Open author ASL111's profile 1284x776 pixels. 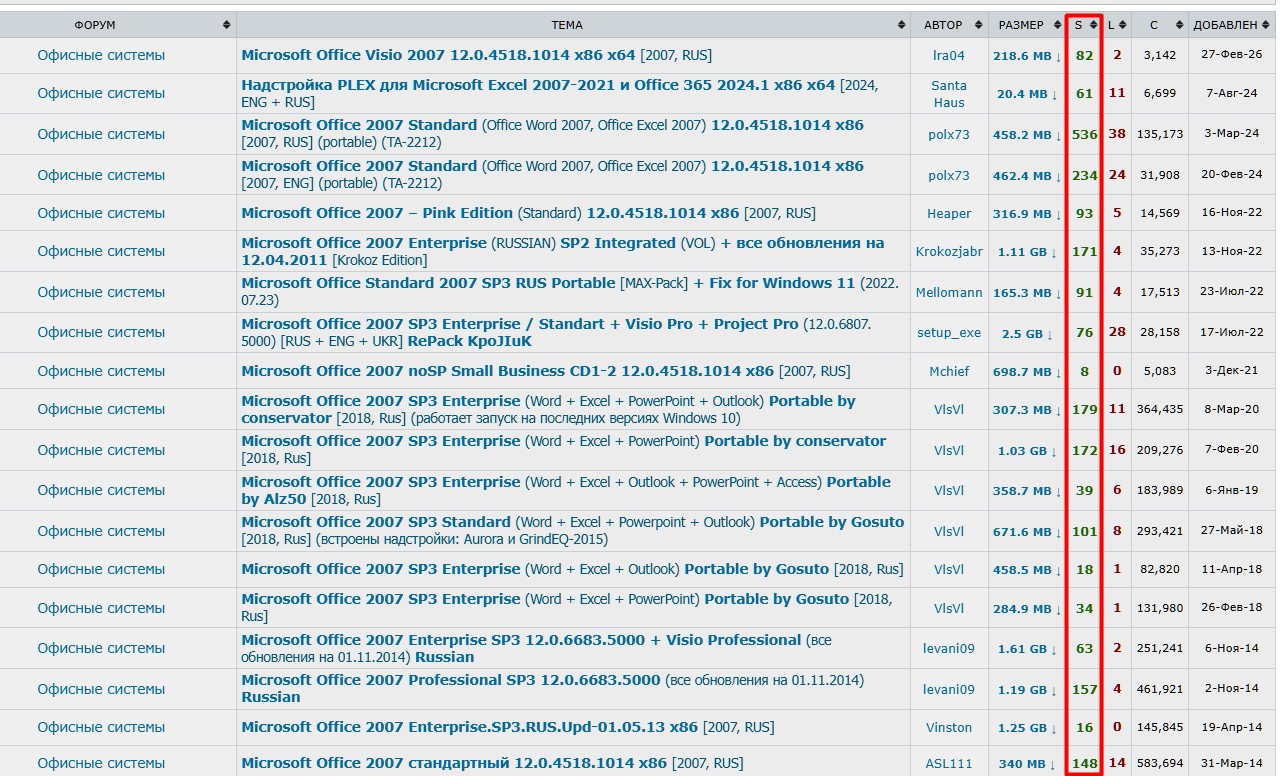click(x=949, y=763)
